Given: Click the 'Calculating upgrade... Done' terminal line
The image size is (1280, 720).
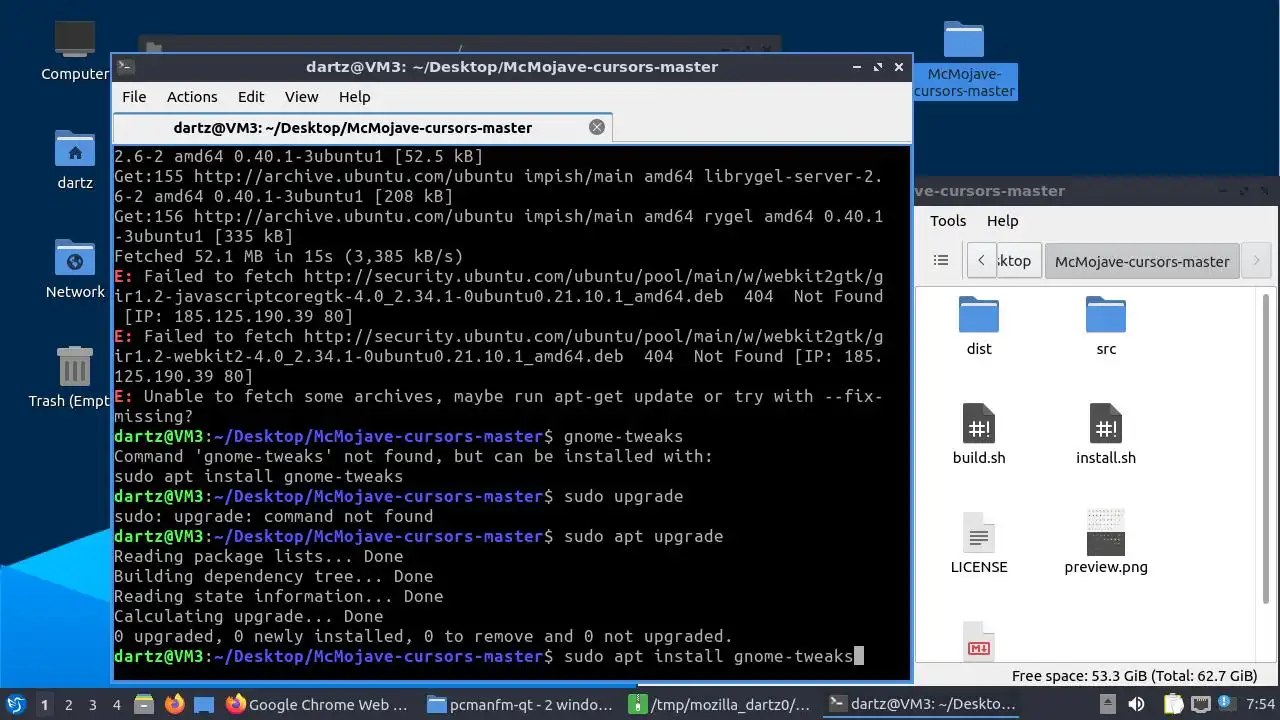Looking at the screenshot, I should 248,616.
